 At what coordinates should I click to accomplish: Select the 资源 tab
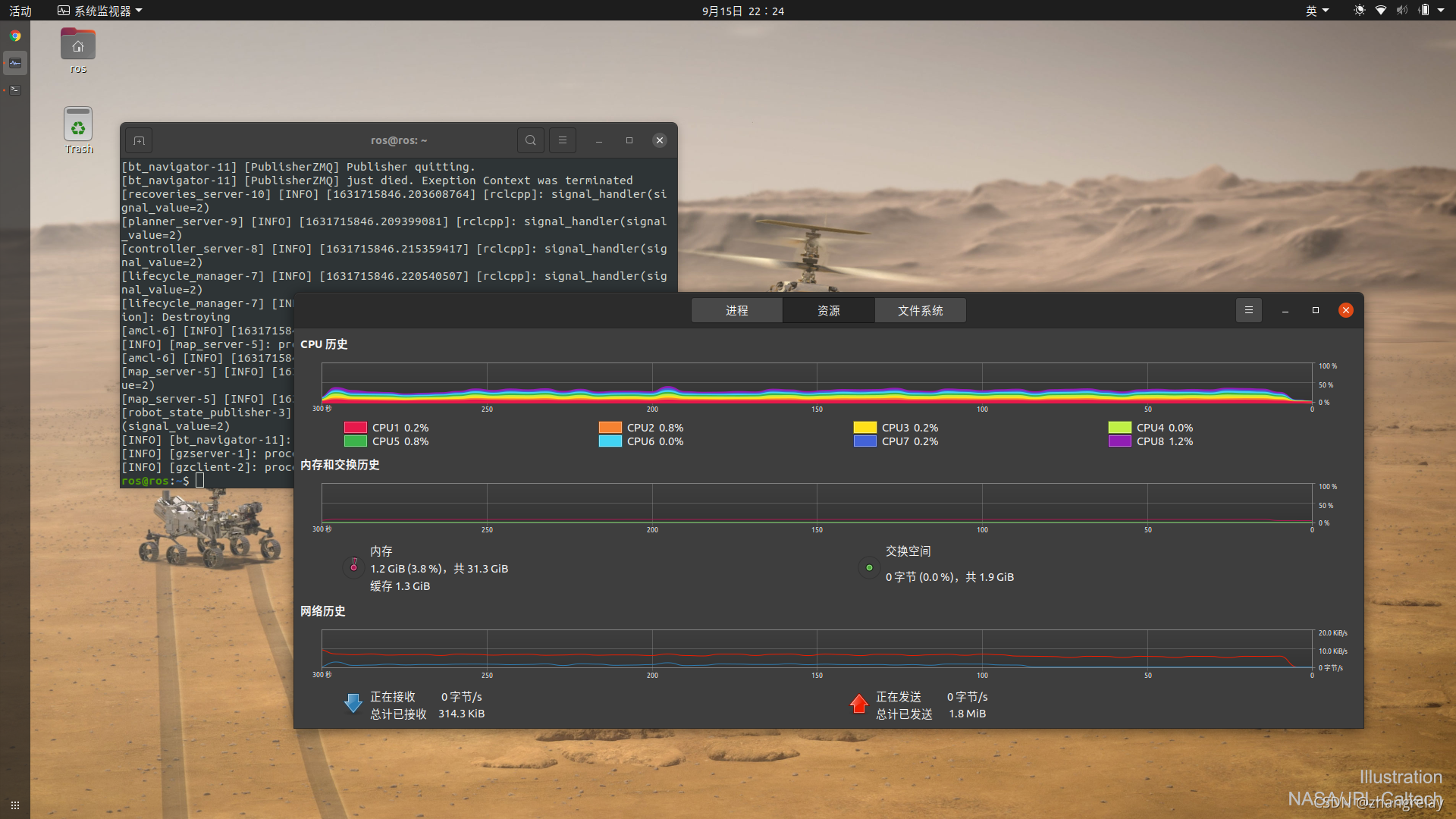(828, 310)
